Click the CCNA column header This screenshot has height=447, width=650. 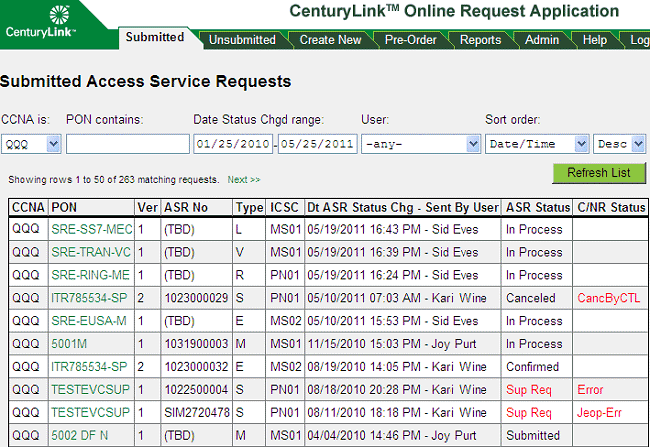point(28,207)
